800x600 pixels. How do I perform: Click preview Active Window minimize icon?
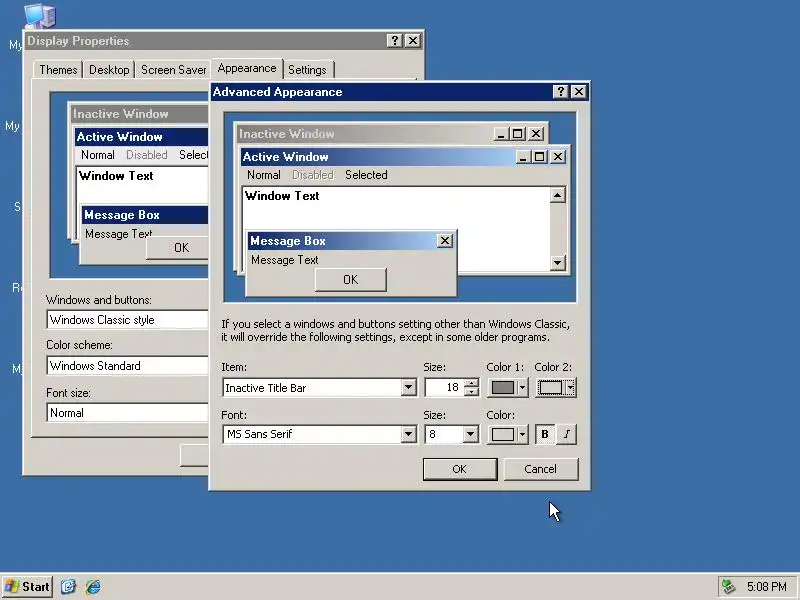522,157
